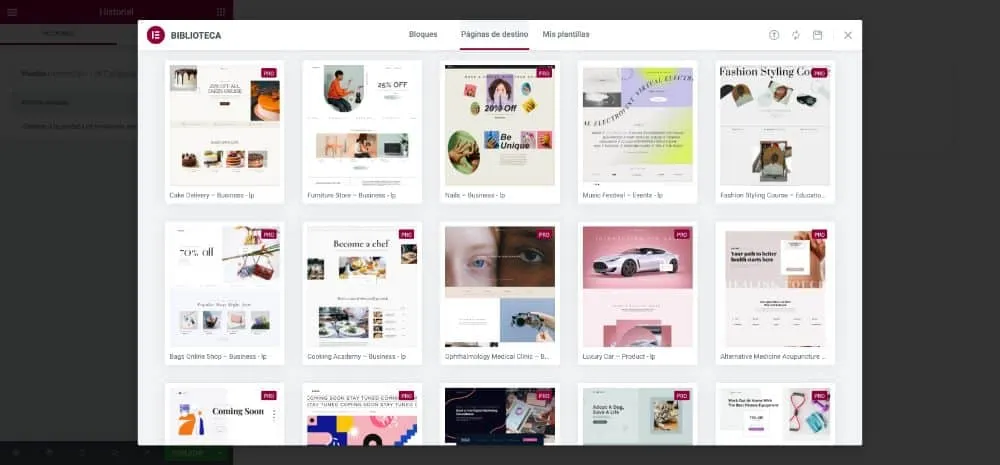Choose the Music Festival template thumbnail

638,125
